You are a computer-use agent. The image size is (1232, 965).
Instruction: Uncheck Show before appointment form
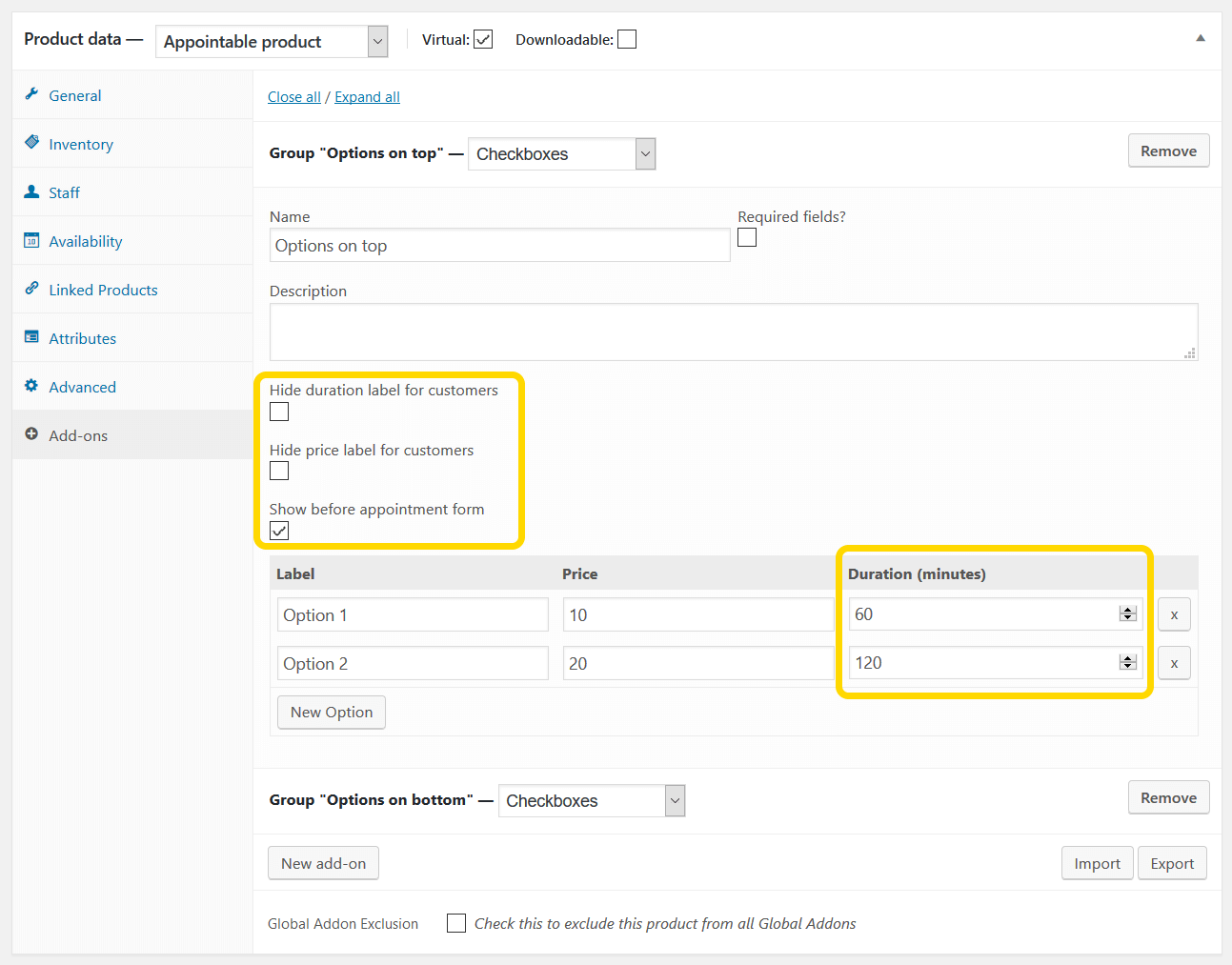(x=278, y=530)
